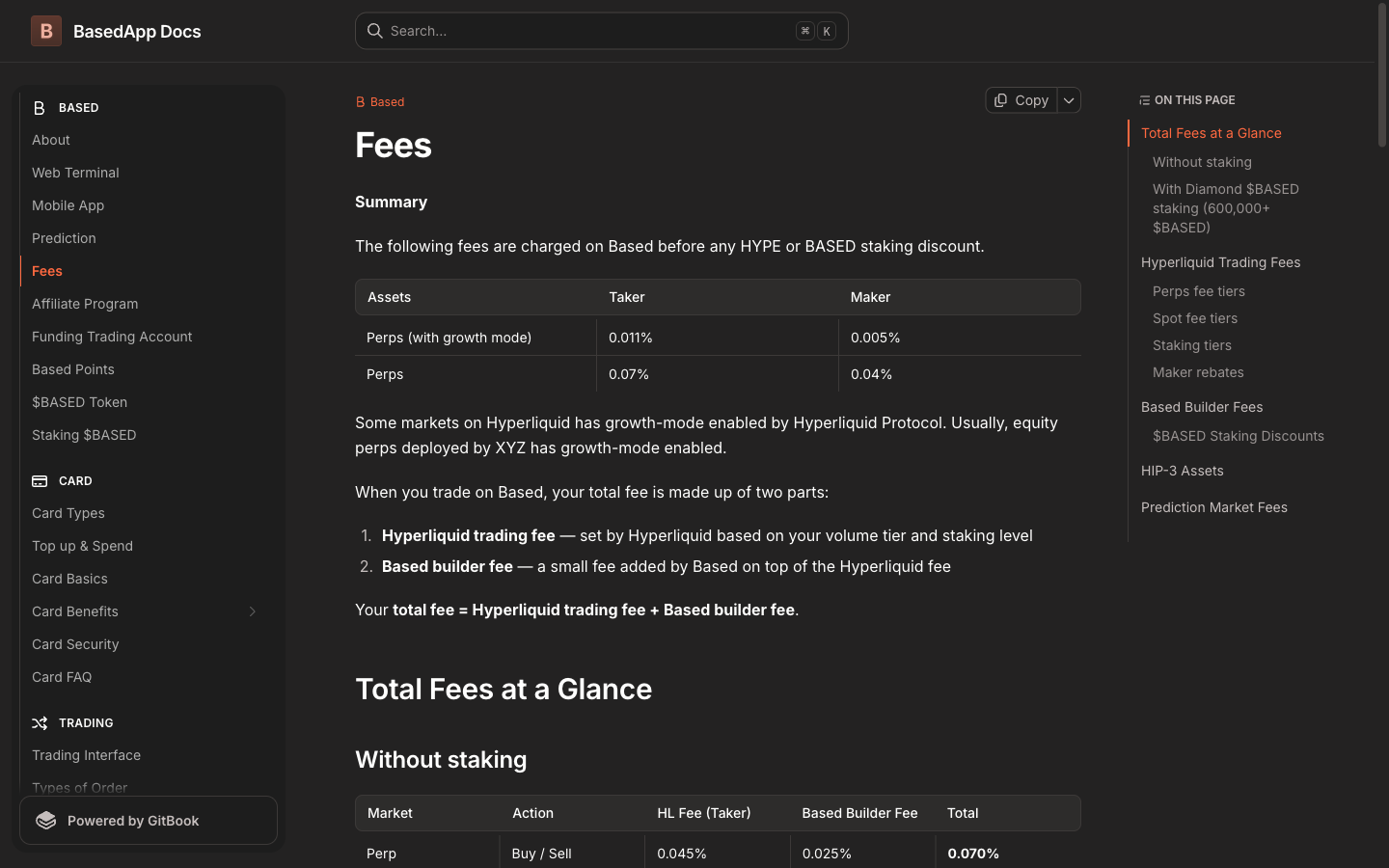This screenshot has width=1389, height=868.
Task: Jump to With Diamond $BASED staking section
Action: pos(1226,208)
